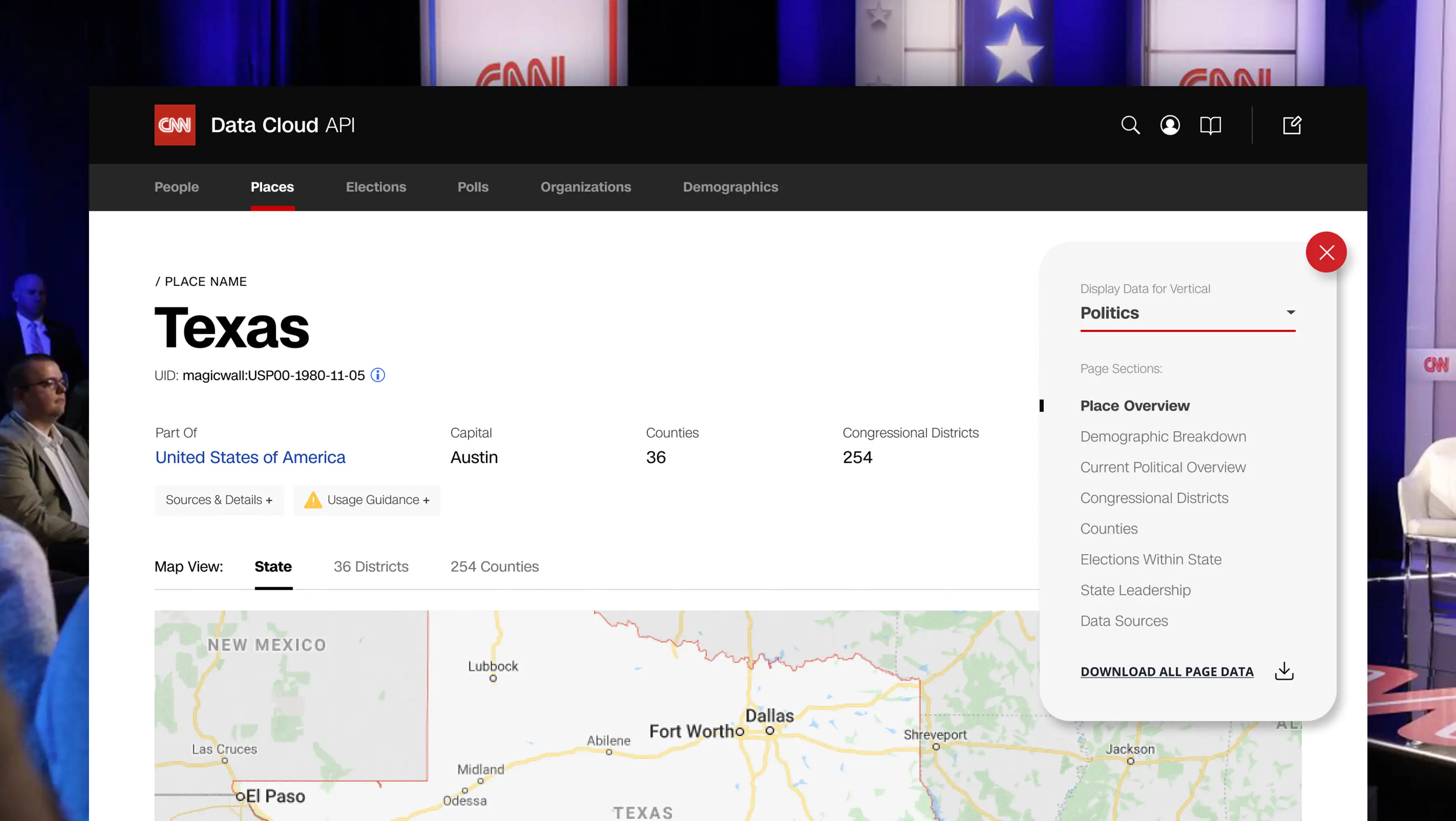Click Download All Page Data link
Image resolution: width=1456 pixels, height=821 pixels.
click(x=1166, y=671)
